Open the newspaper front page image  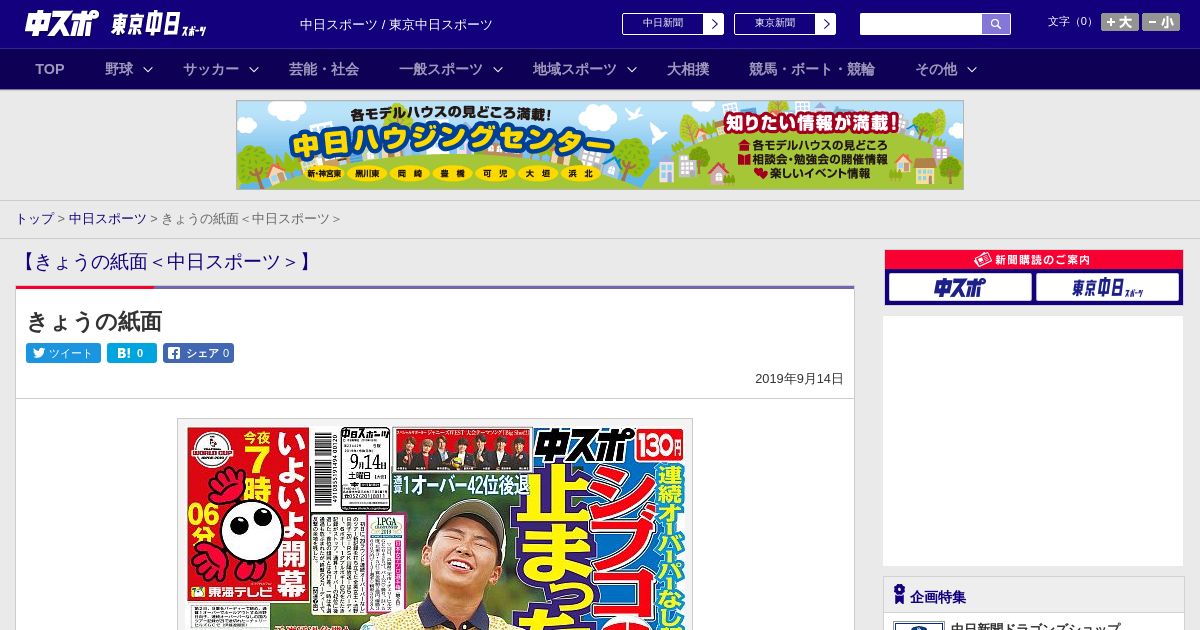435,525
